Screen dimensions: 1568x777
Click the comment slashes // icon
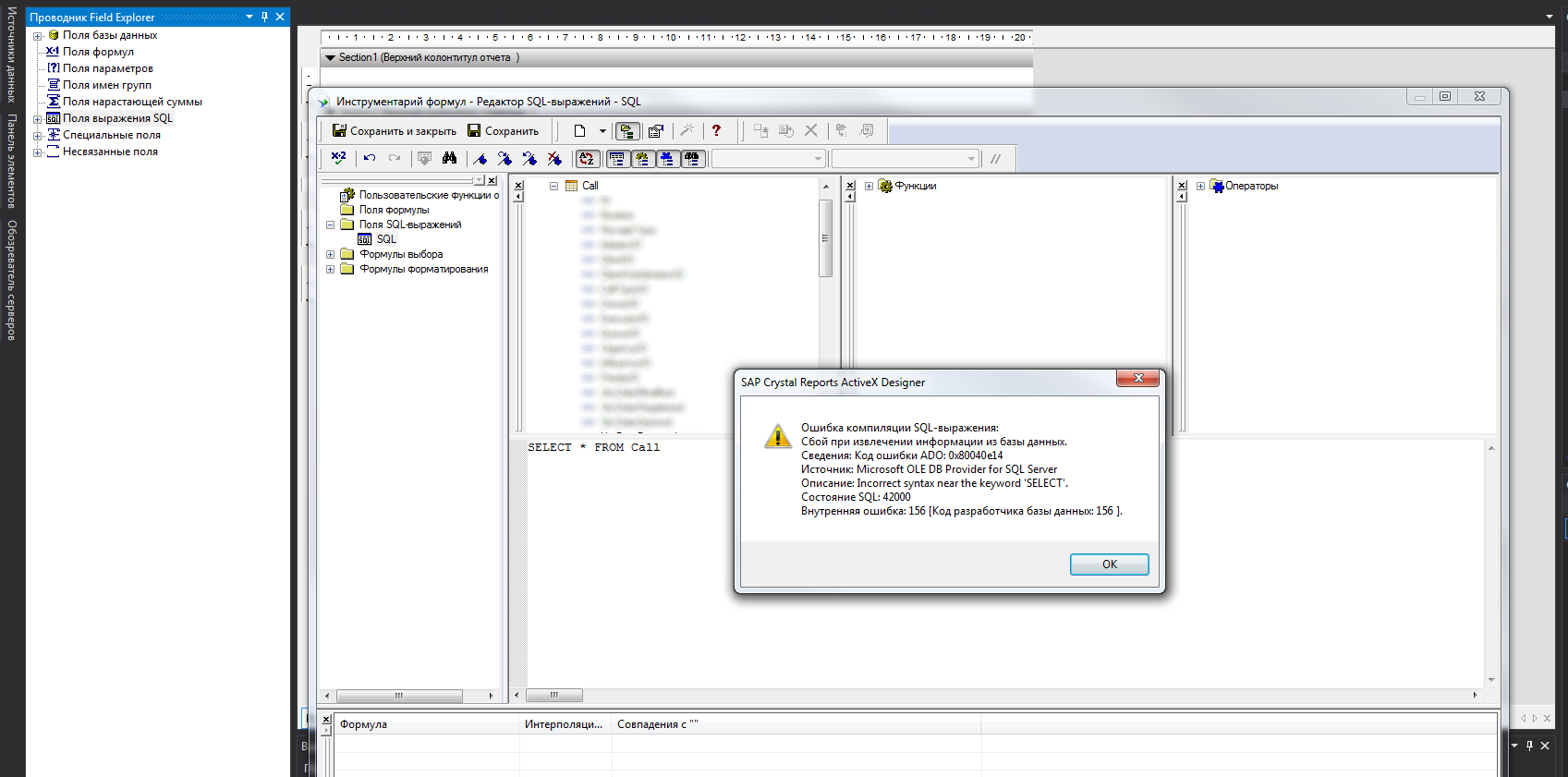(x=995, y=159)
